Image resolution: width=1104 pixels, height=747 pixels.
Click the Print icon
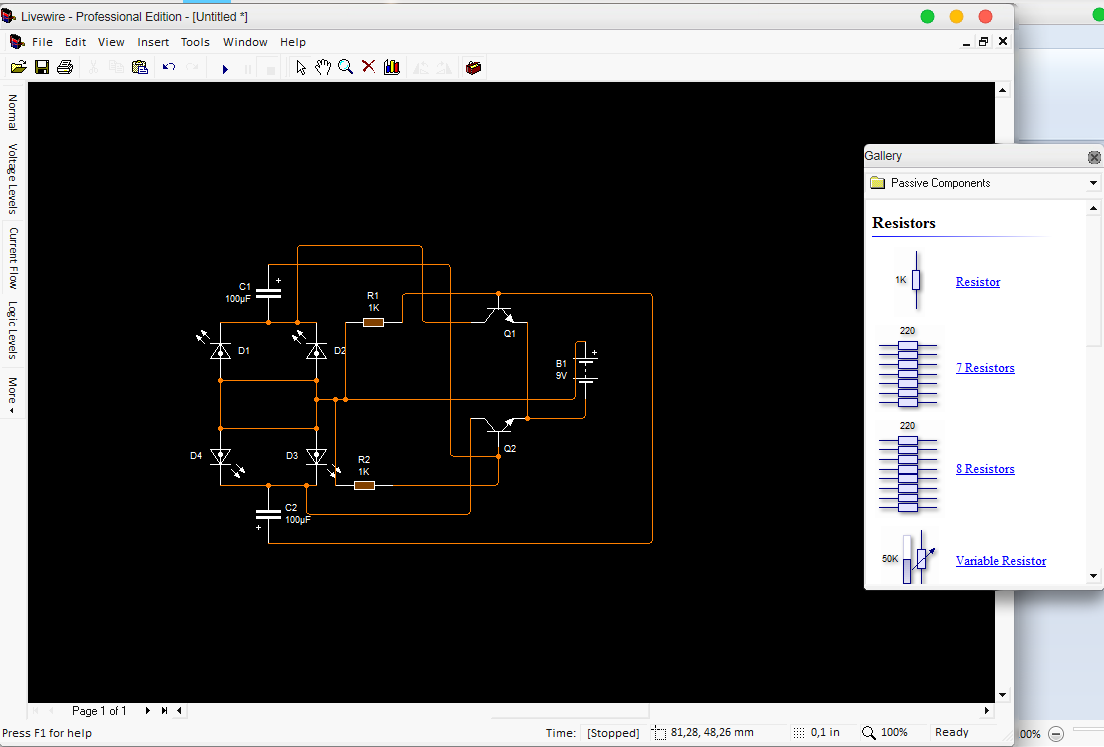point(64,67)
